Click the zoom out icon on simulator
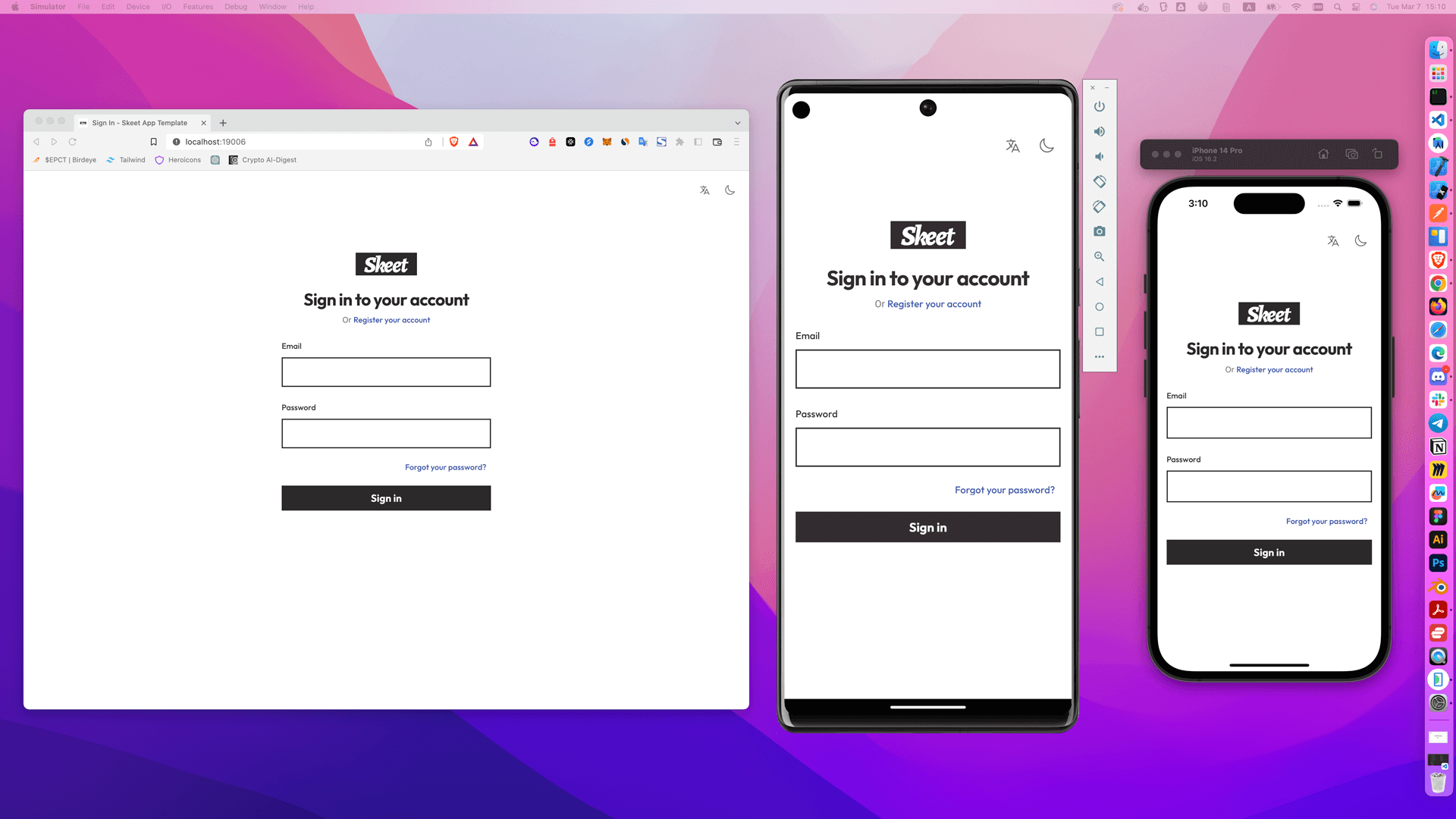This screenshot has width=1456, height=819. [1099, 256]
